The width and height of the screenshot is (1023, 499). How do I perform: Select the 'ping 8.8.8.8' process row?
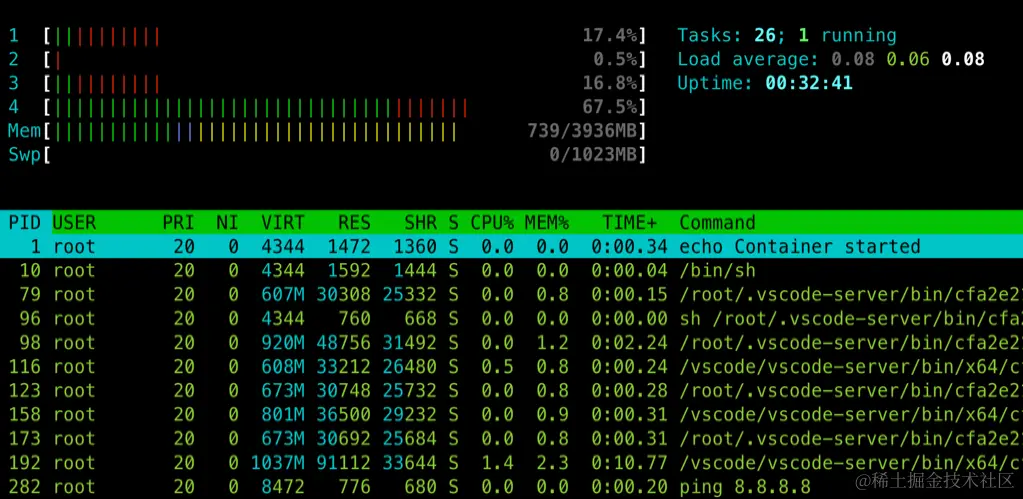pos(512,487)
